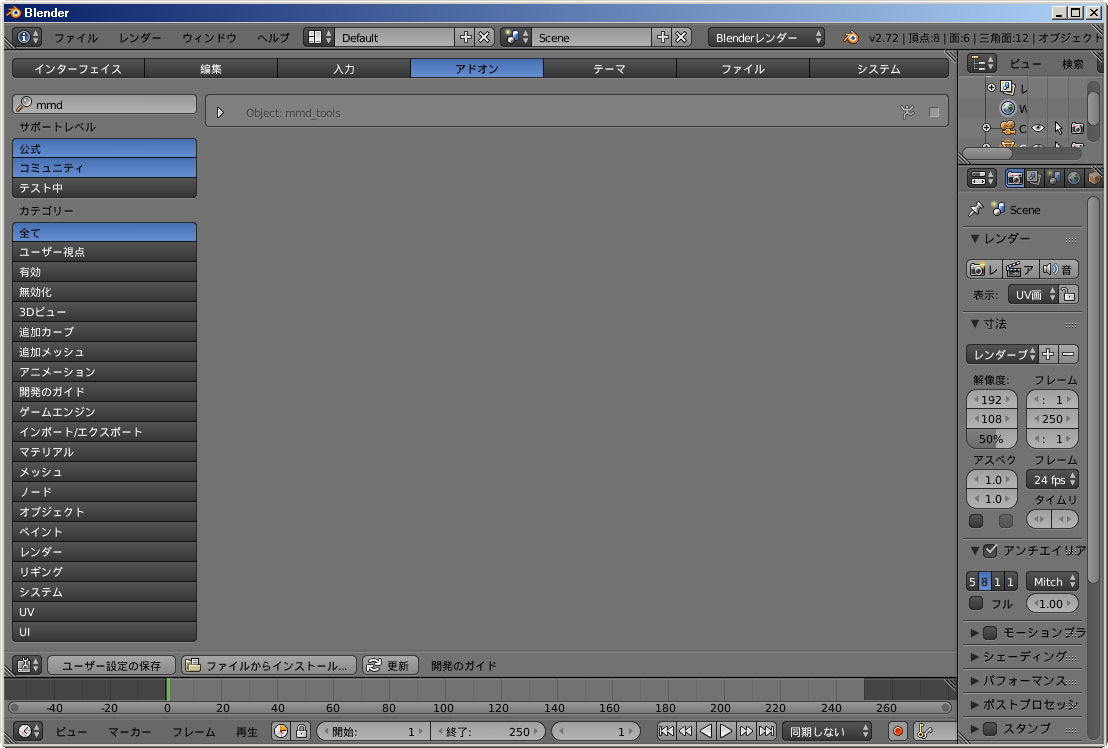Select the Render properties camera tab

(1015, 178)
